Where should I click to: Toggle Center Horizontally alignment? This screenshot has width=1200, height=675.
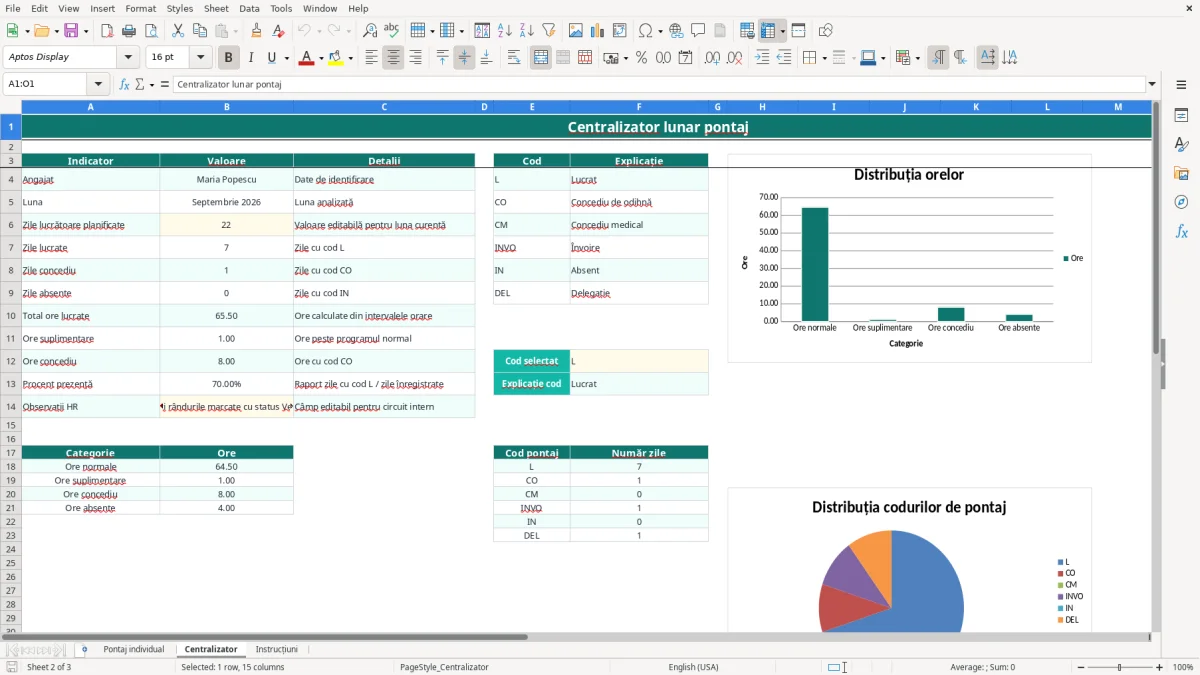[x=393, y=58]
